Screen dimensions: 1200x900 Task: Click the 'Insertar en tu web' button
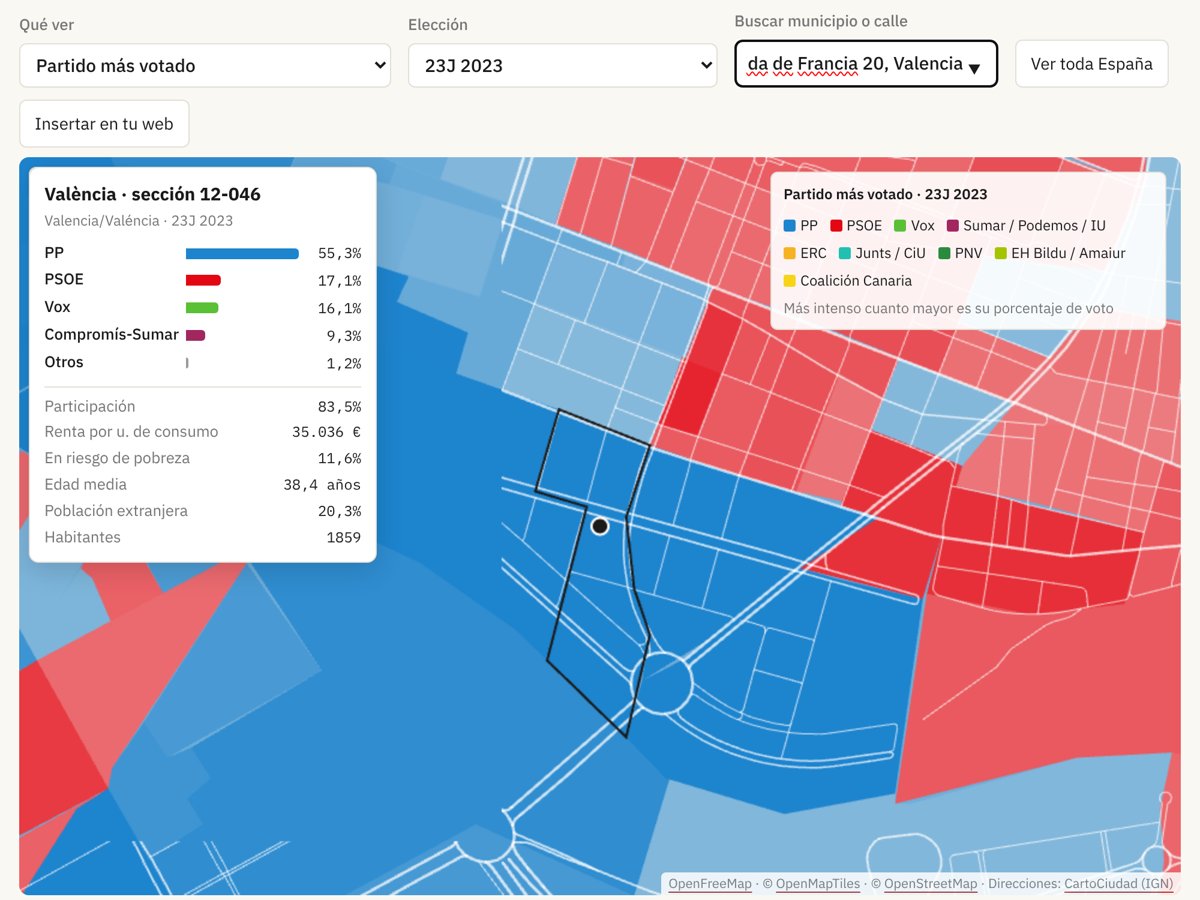pyautogui.click(x=104, y=124)
